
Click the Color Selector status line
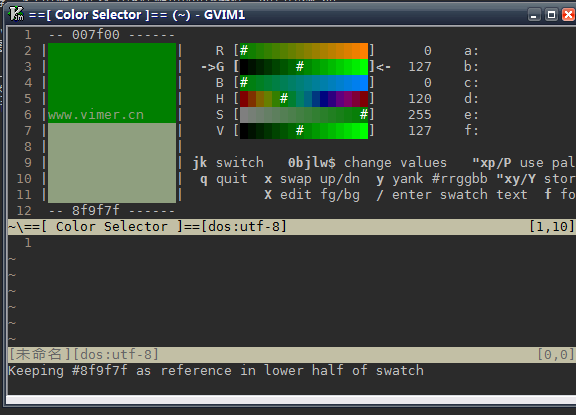coord(291,227)
